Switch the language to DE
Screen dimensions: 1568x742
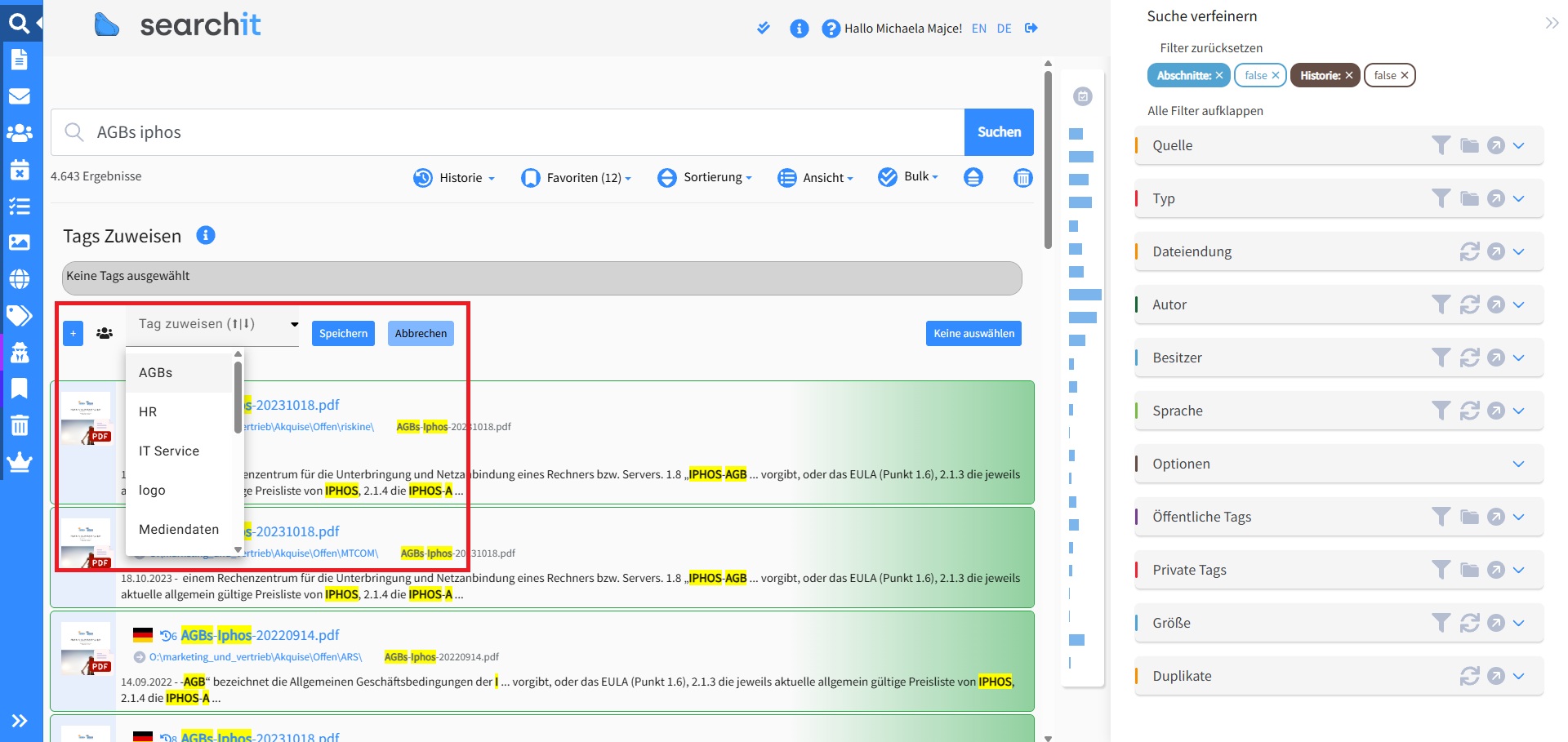click(x=1004, y=29)
